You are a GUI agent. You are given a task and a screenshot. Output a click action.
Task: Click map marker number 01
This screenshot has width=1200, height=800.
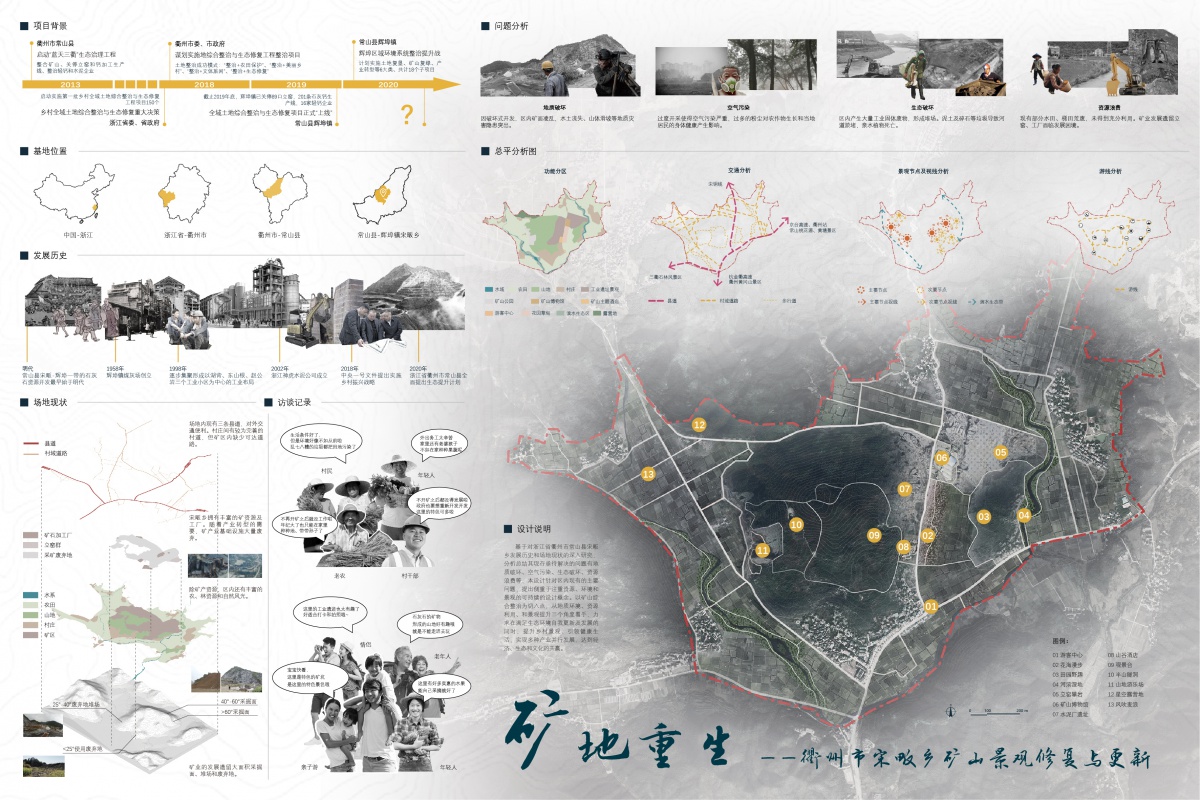(931, 606)
